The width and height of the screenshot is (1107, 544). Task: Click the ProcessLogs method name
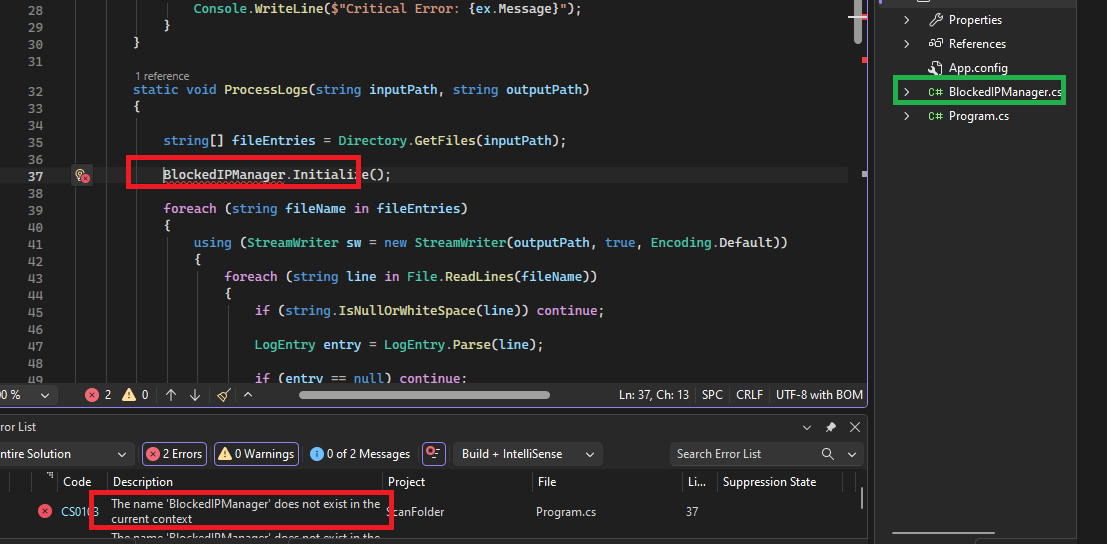click(x=265, y=90)
